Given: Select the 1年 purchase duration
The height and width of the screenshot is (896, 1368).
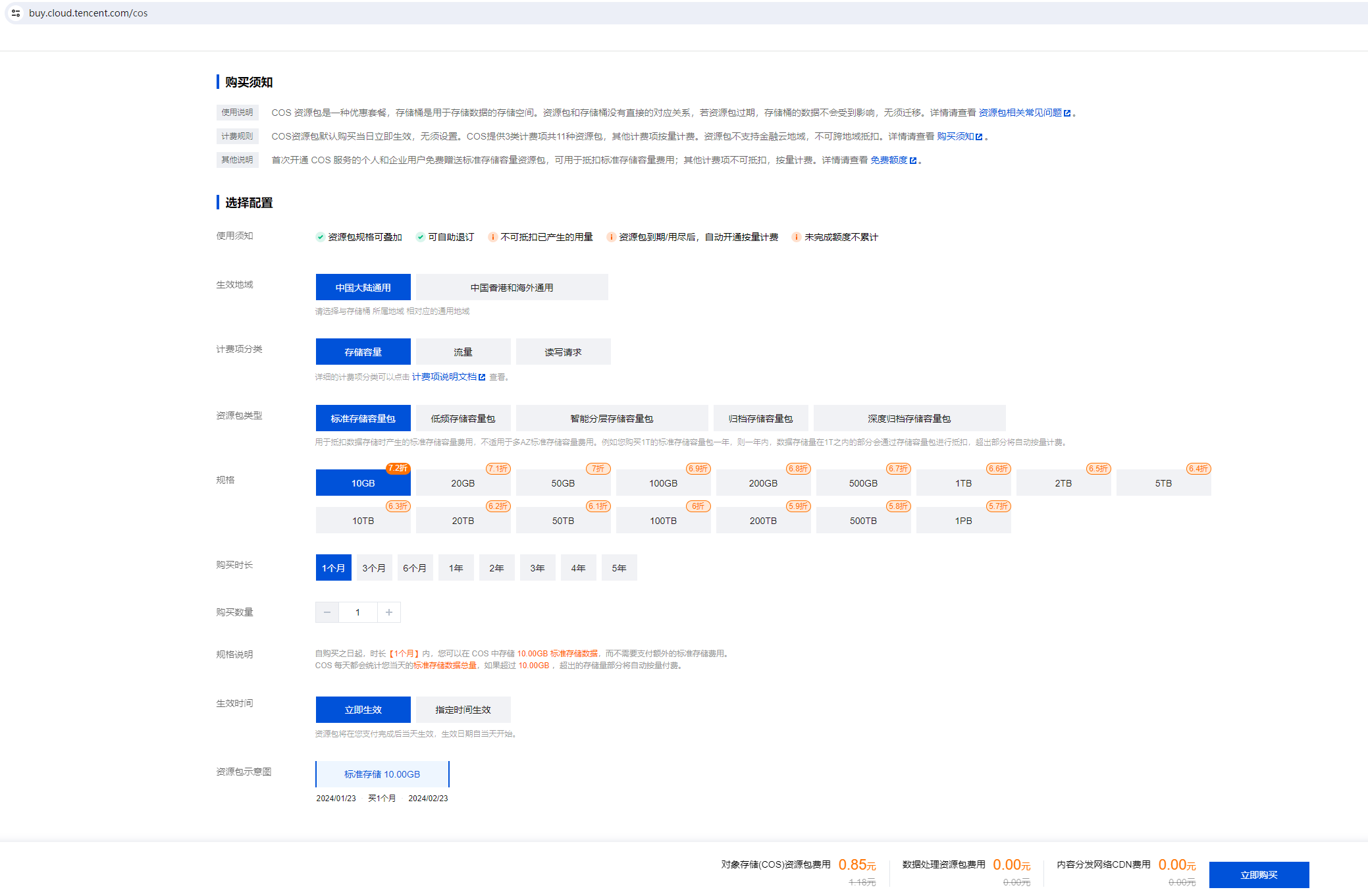Looking at the screenshot, I should 456,568.
